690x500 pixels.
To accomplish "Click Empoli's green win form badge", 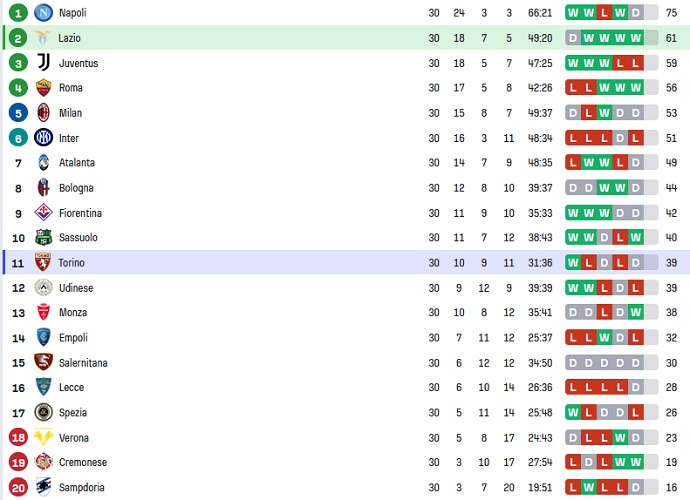I will [604, 338].
